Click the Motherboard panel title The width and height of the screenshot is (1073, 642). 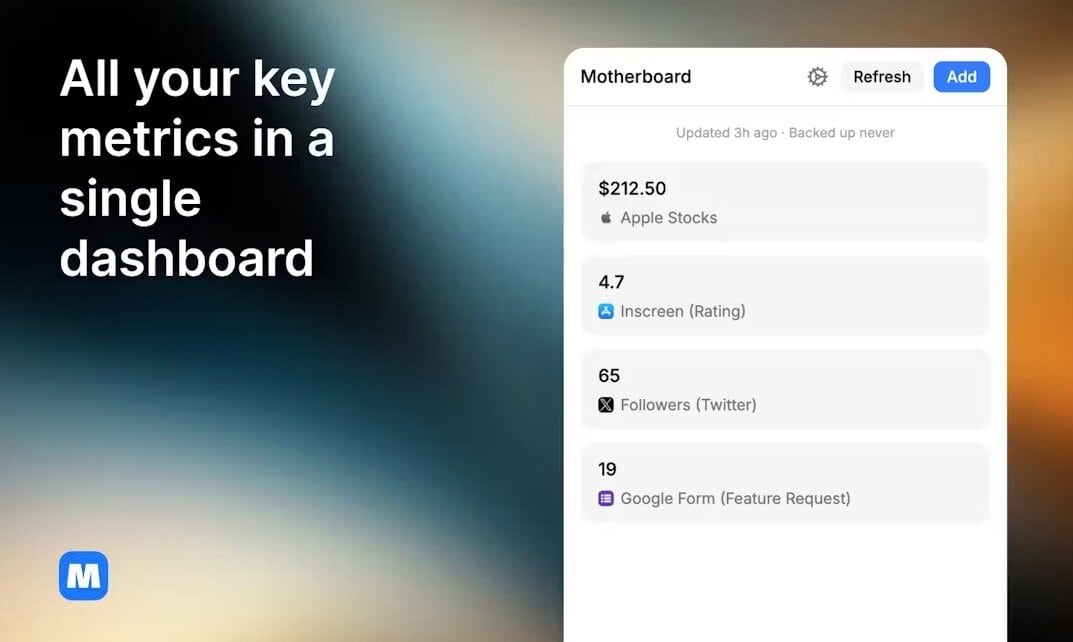click(636, 77)
